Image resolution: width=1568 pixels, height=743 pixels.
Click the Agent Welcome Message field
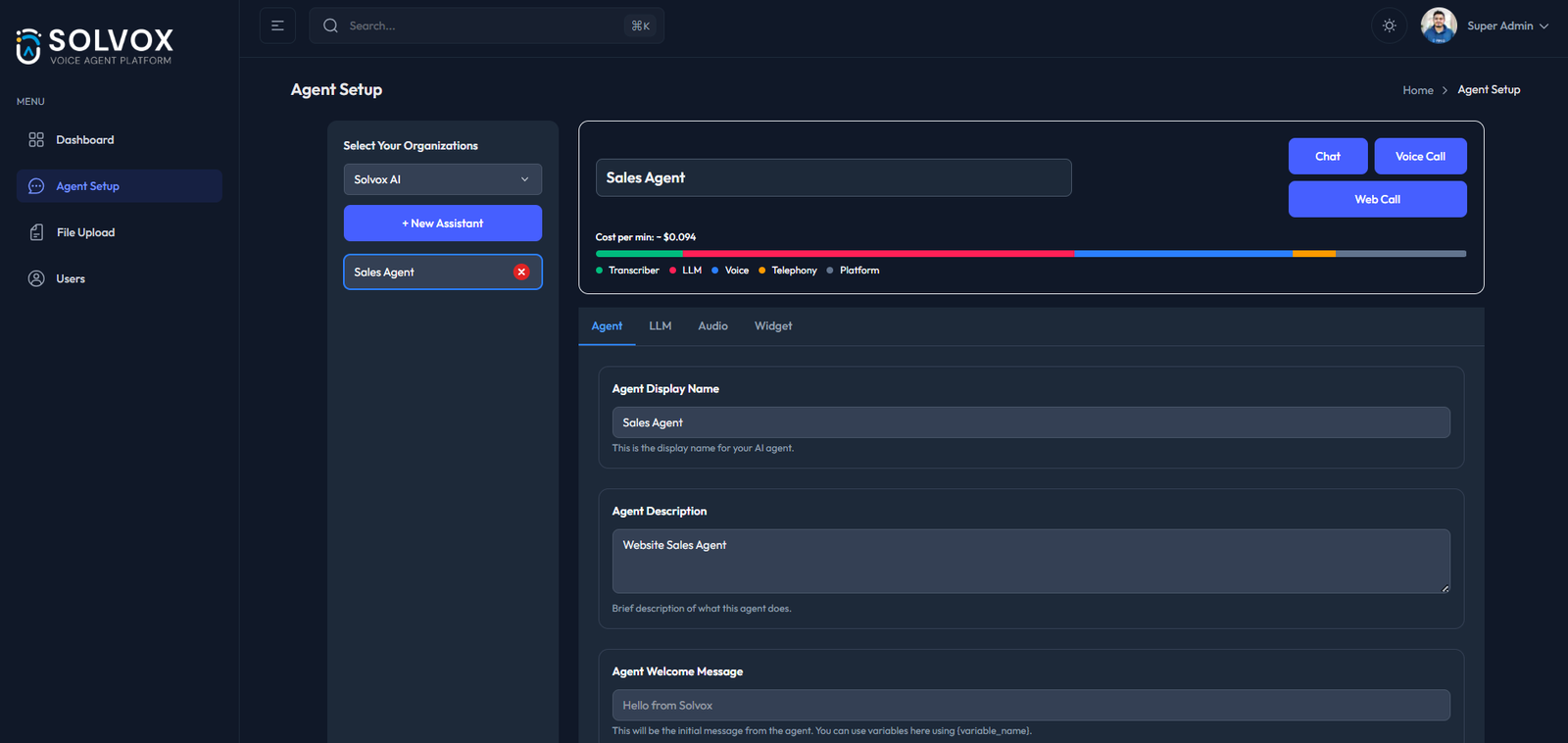pyautogui.click(x=1031, y=706)
